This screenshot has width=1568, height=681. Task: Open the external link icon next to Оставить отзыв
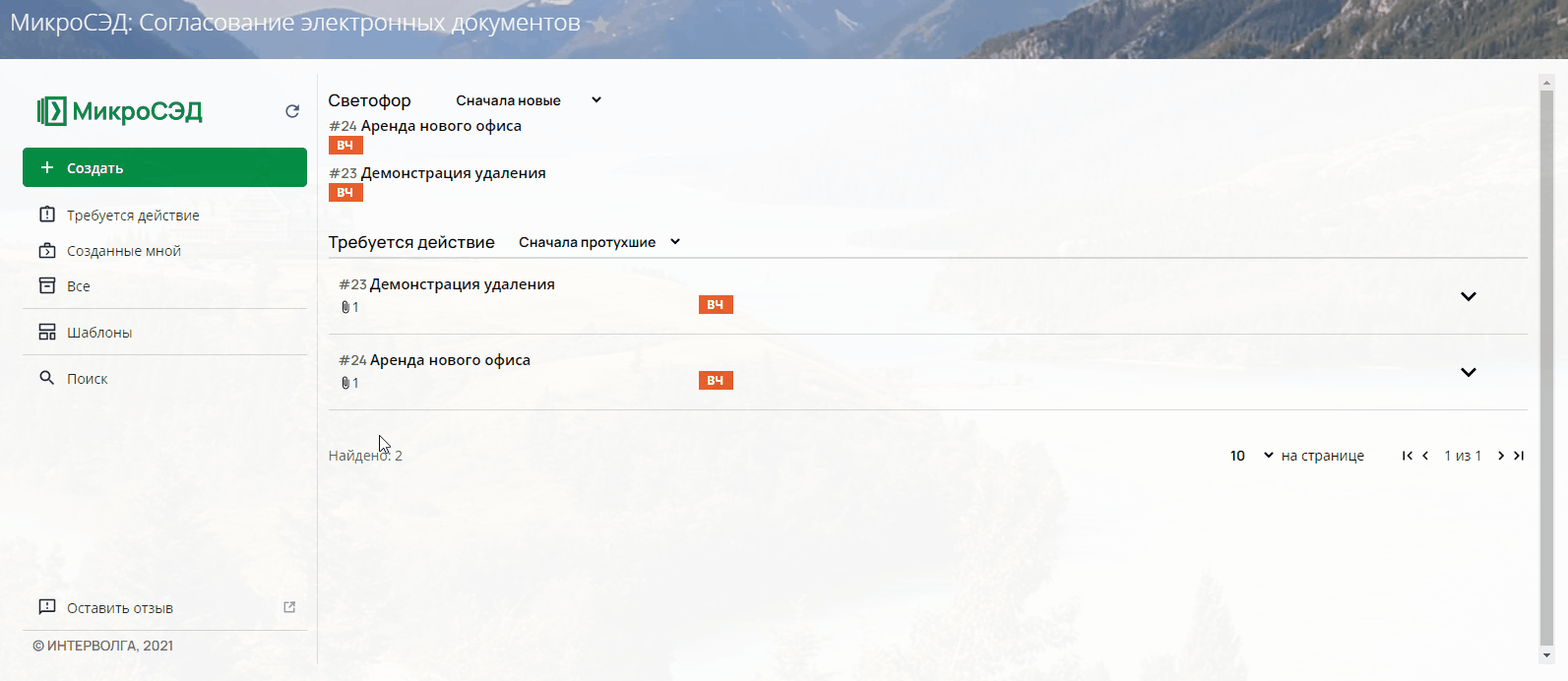289,607
